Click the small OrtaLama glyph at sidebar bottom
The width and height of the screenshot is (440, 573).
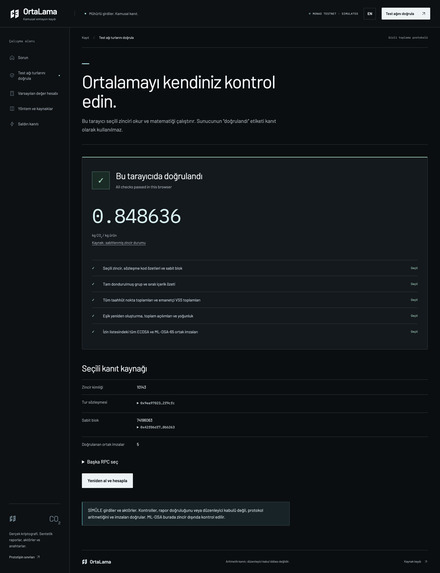(12, 519)
